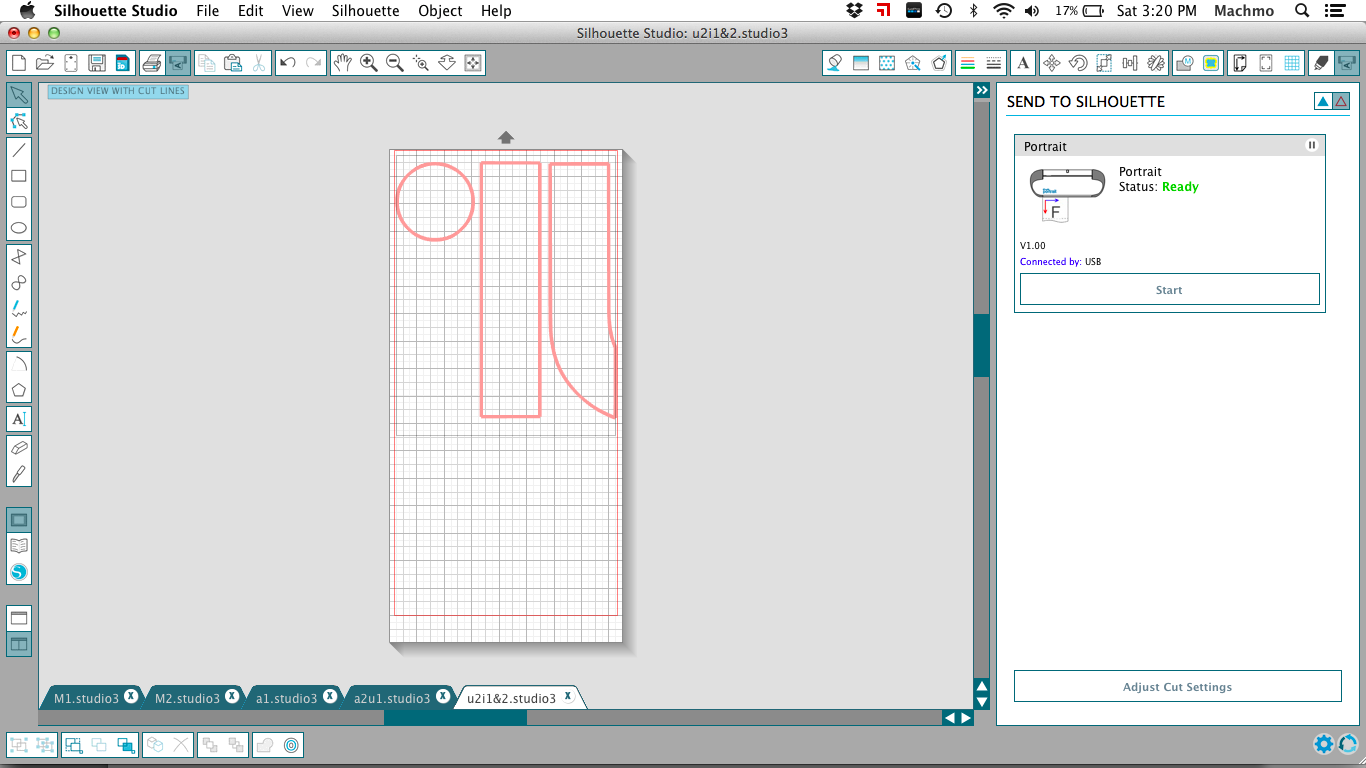
Task: Select the Pan hand tool
Action: pyautogui.click(x=343, y=63)
